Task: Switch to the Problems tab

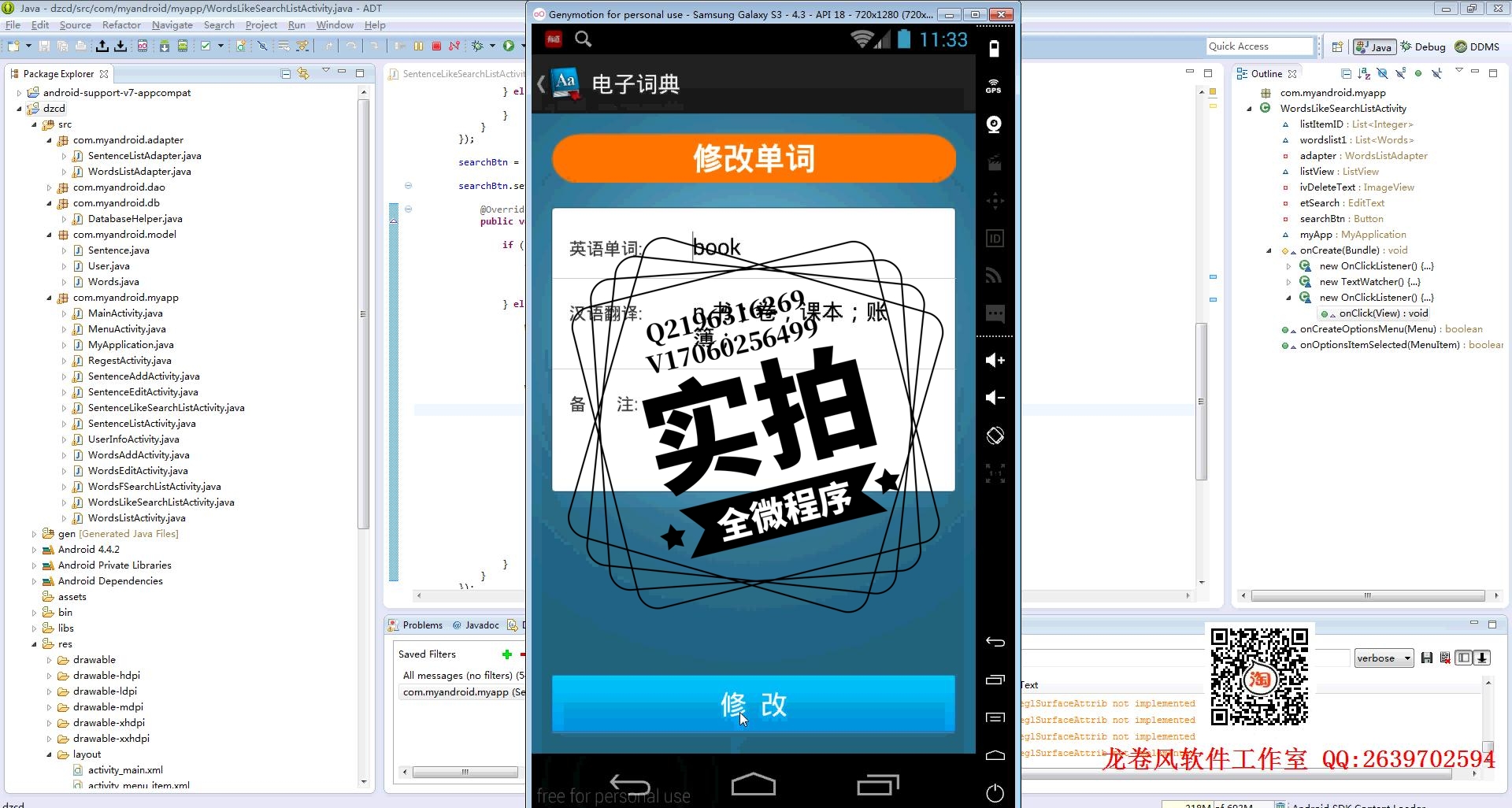Action: [x=415, y=625]
